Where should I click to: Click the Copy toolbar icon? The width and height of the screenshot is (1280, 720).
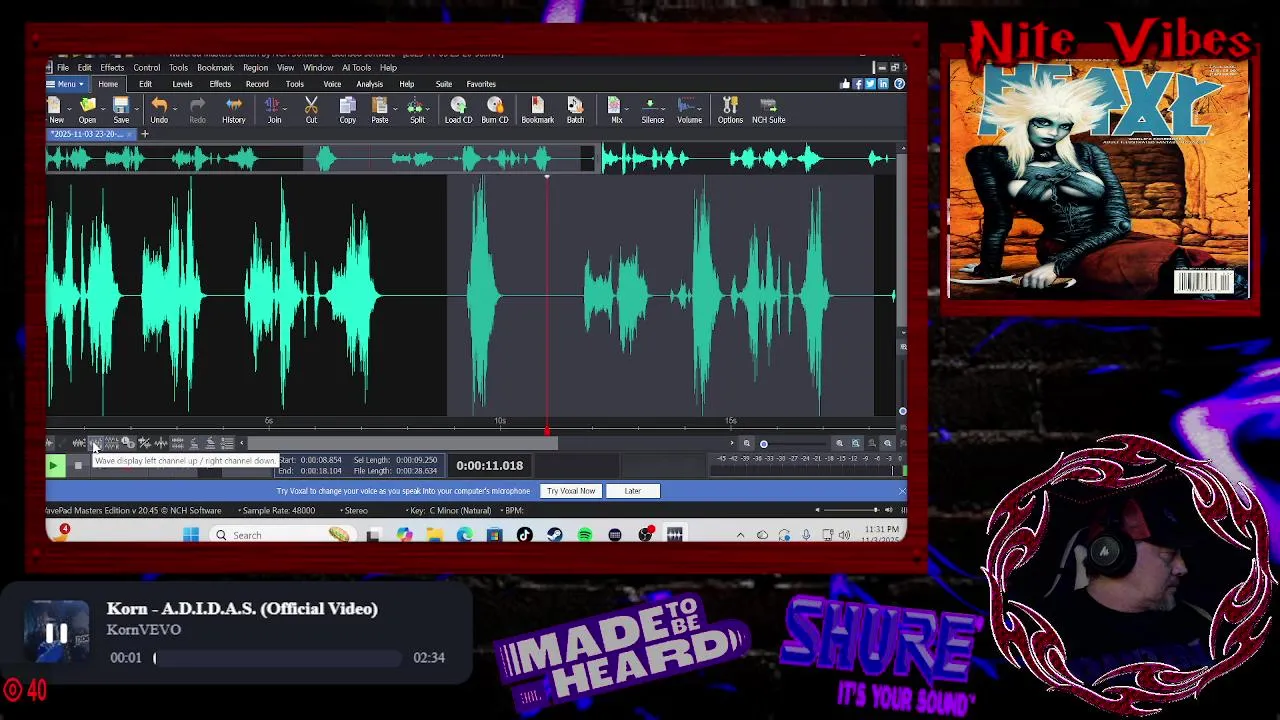pyautogui.click(x=347, y=110)
